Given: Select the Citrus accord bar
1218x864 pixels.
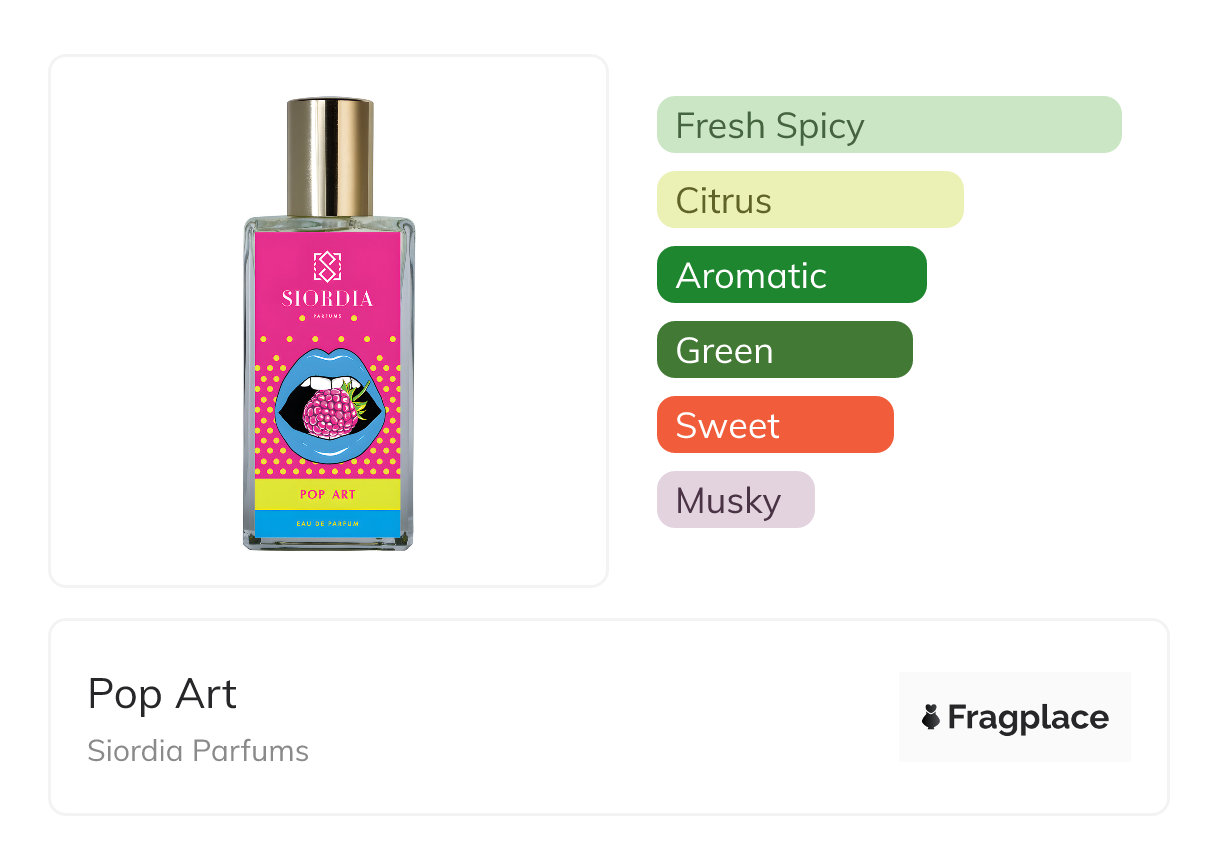Looking at the screenshot, I should click(x=809, y=200).
